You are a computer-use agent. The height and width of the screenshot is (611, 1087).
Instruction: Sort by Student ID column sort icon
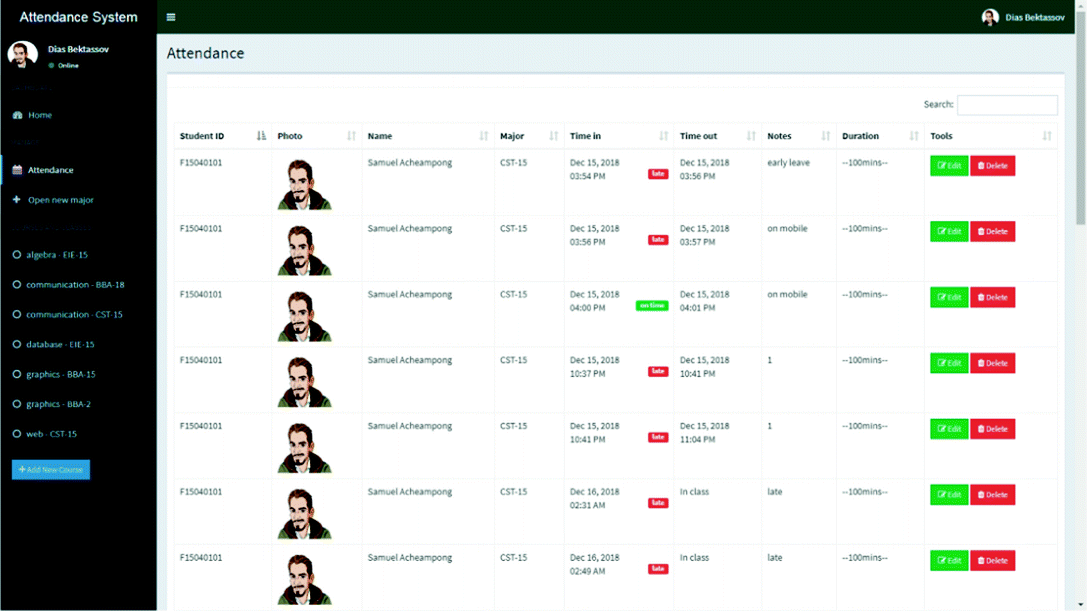click(261, 136)
